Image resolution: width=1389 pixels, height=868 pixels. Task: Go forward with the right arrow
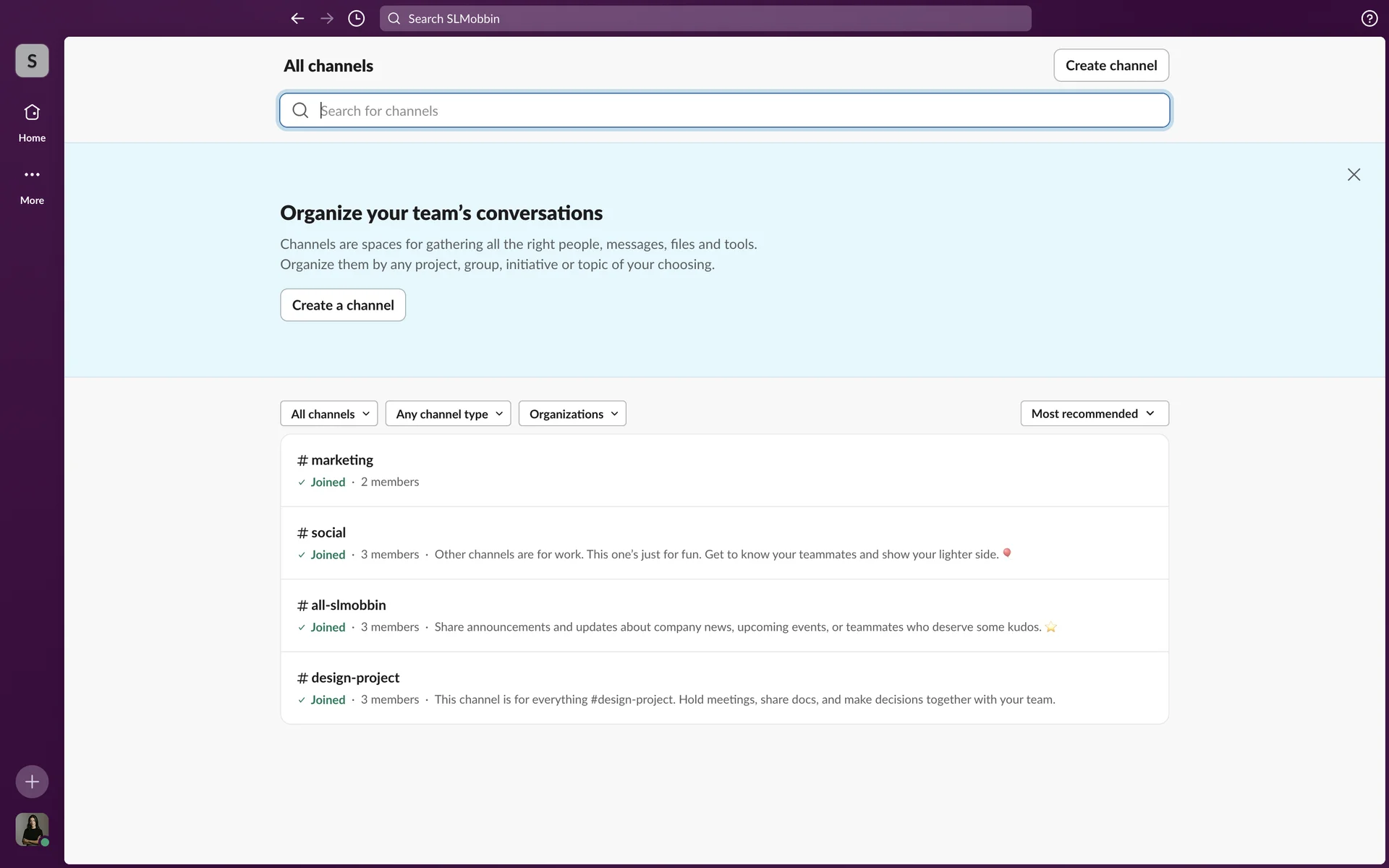pyautogui.click(x=327, y=19)
